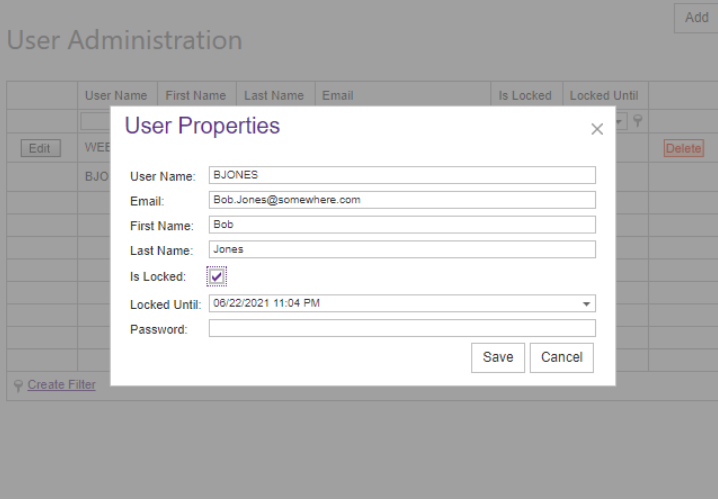Open the Create Filter link
Screen dimensions: 718x502
[61, 384]
